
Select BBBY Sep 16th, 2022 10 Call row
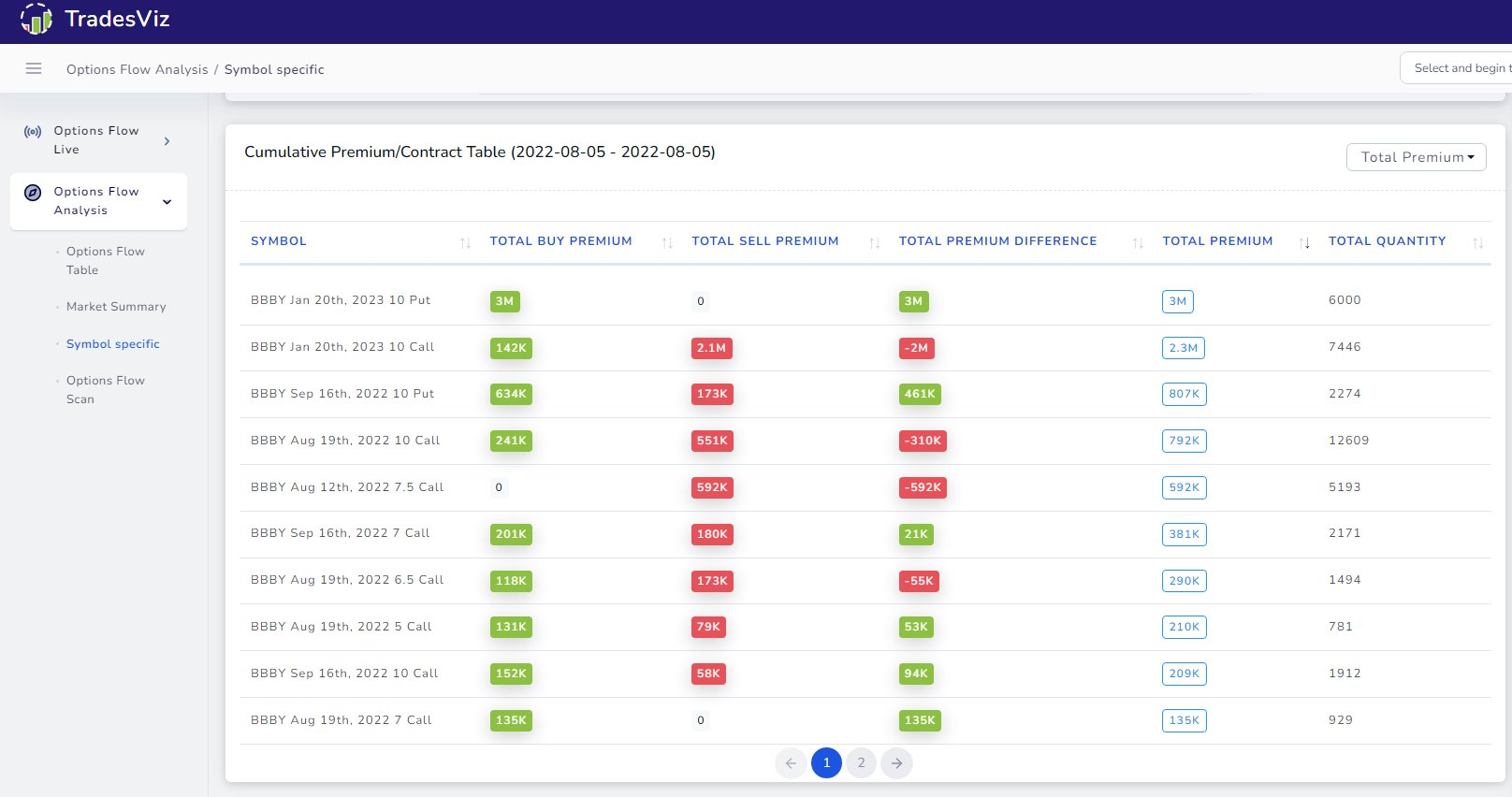865,674
